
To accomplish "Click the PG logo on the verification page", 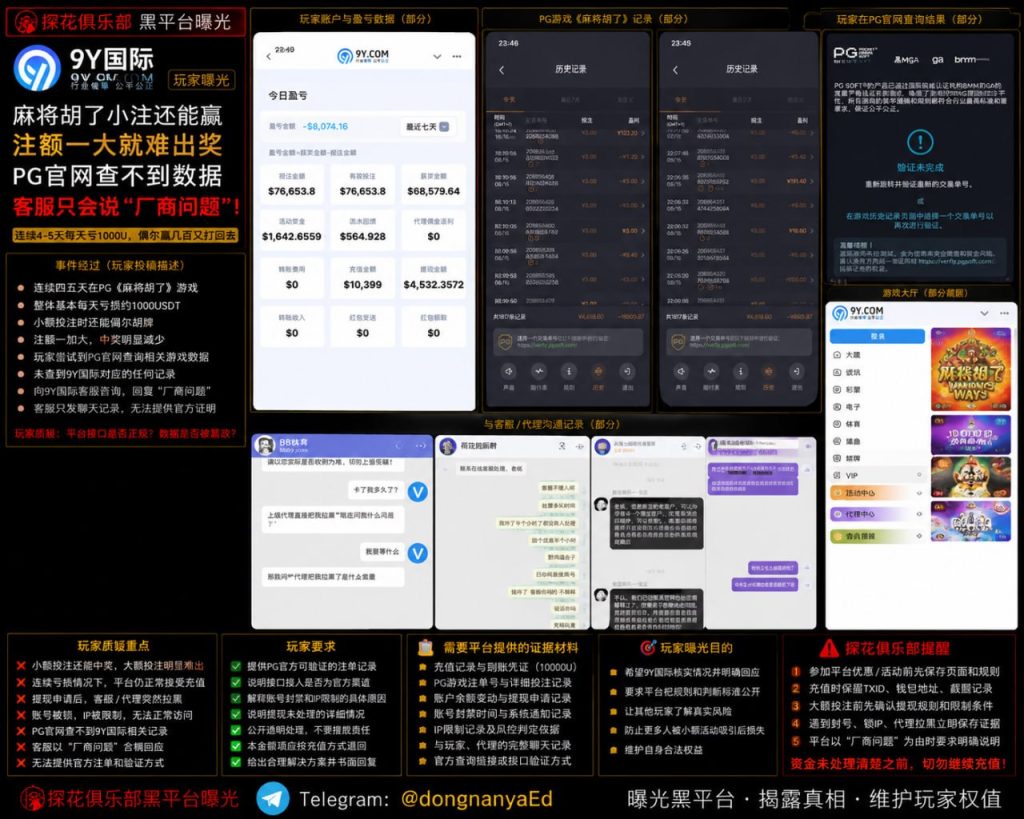I will point(854,56).
